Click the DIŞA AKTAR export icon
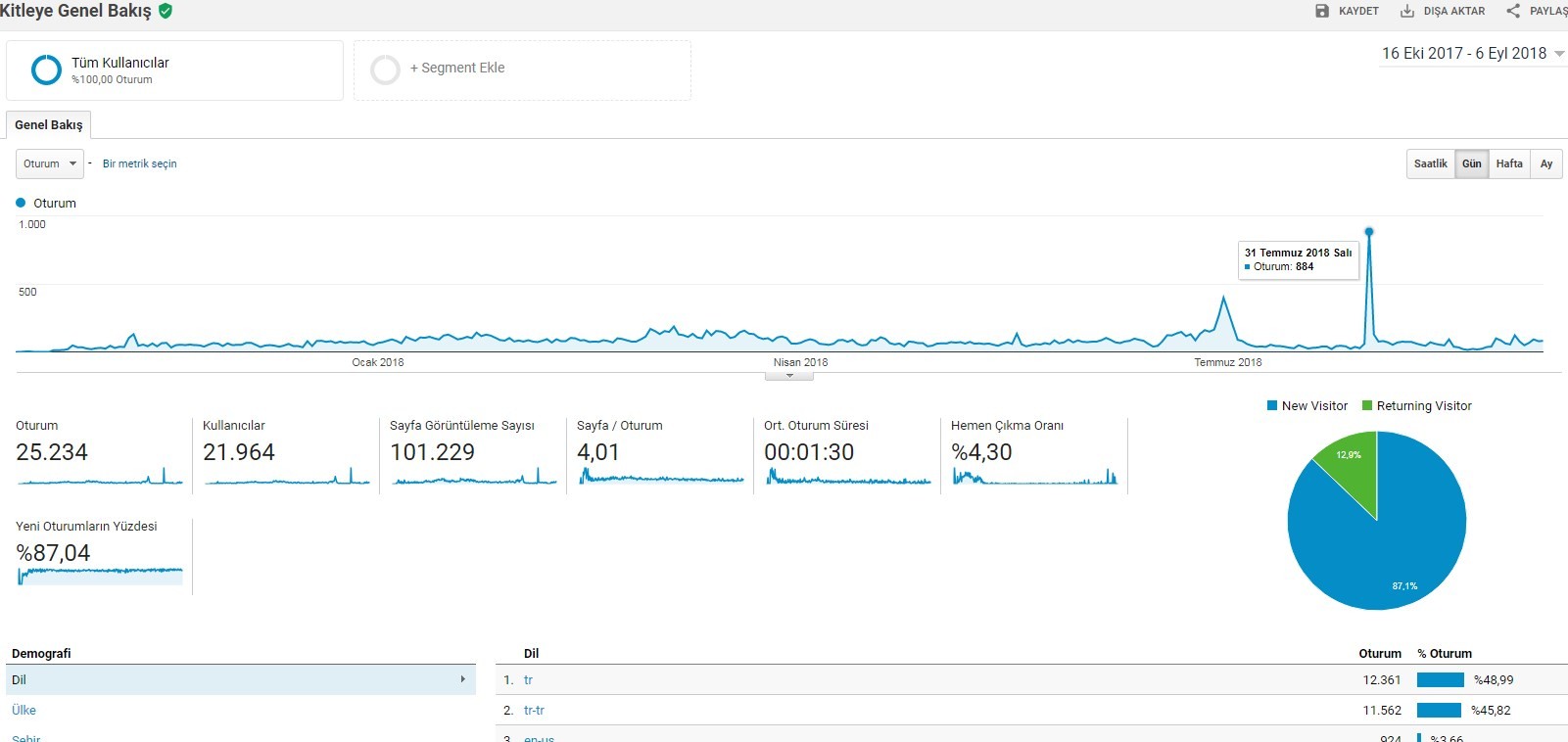This screenshot has width=1568, height=742. [x=1407, y=11]
